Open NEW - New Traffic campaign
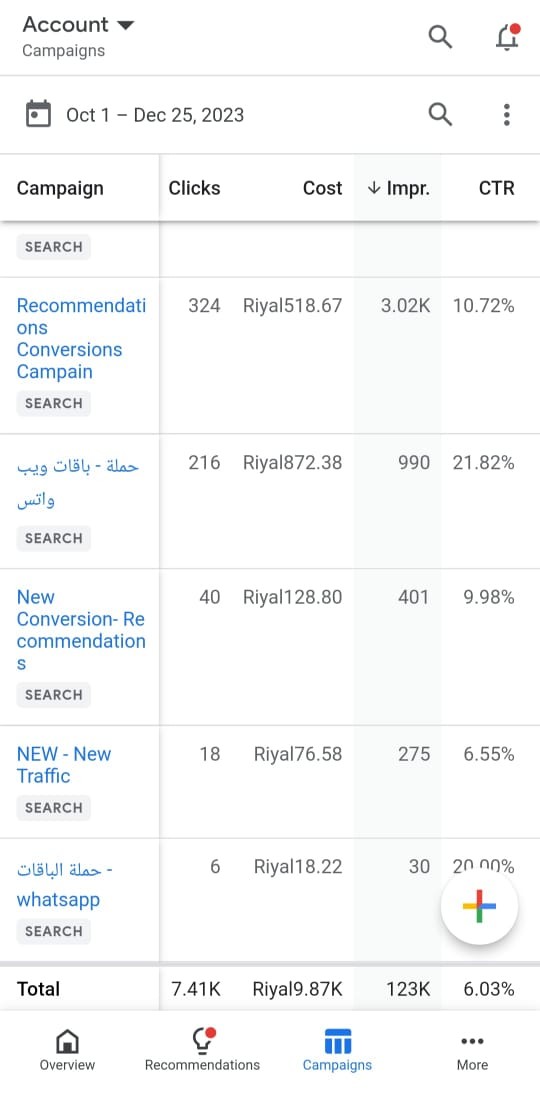Viewport: 540px width, 1096px height. pyautogui.click(x=64, y=765)
